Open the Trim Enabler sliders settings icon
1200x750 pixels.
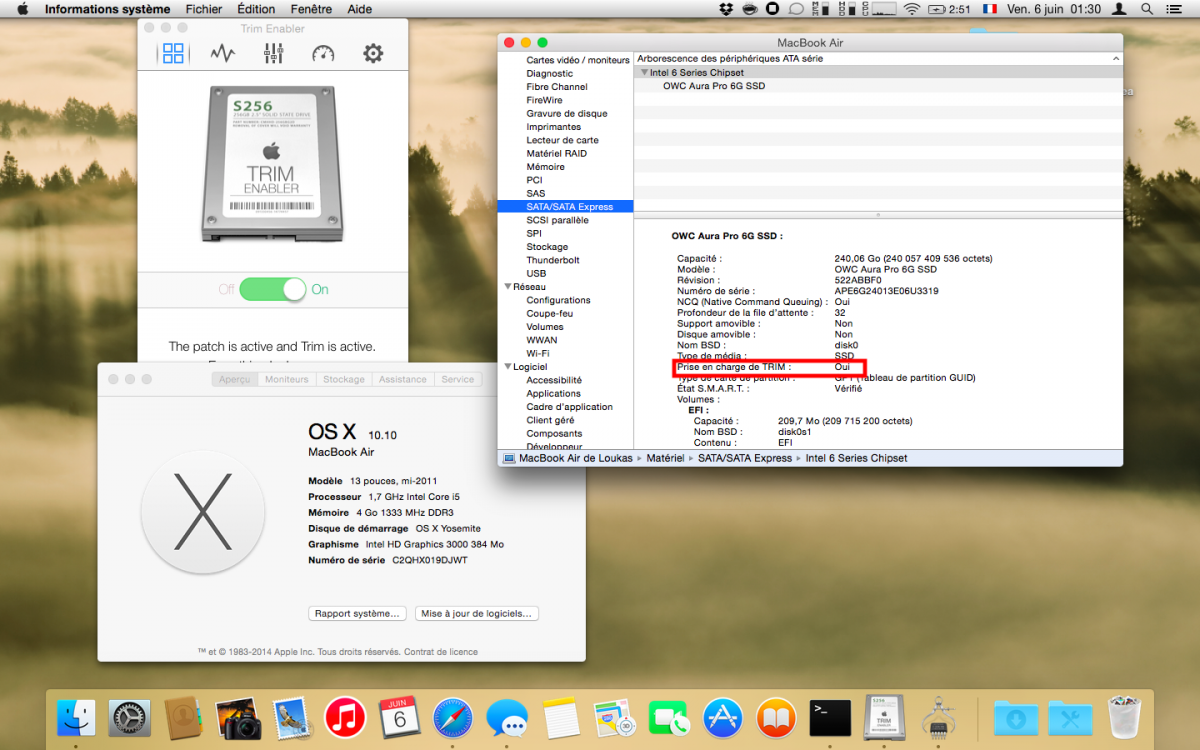coord(273,54)
